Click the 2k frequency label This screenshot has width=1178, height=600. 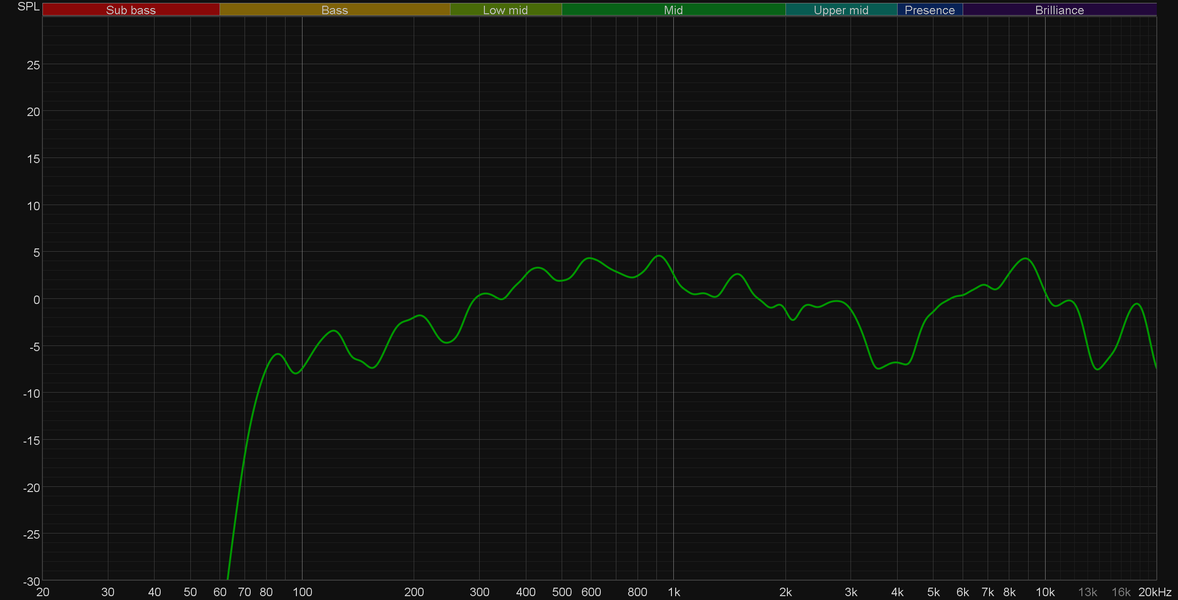[x=786, y=592]
